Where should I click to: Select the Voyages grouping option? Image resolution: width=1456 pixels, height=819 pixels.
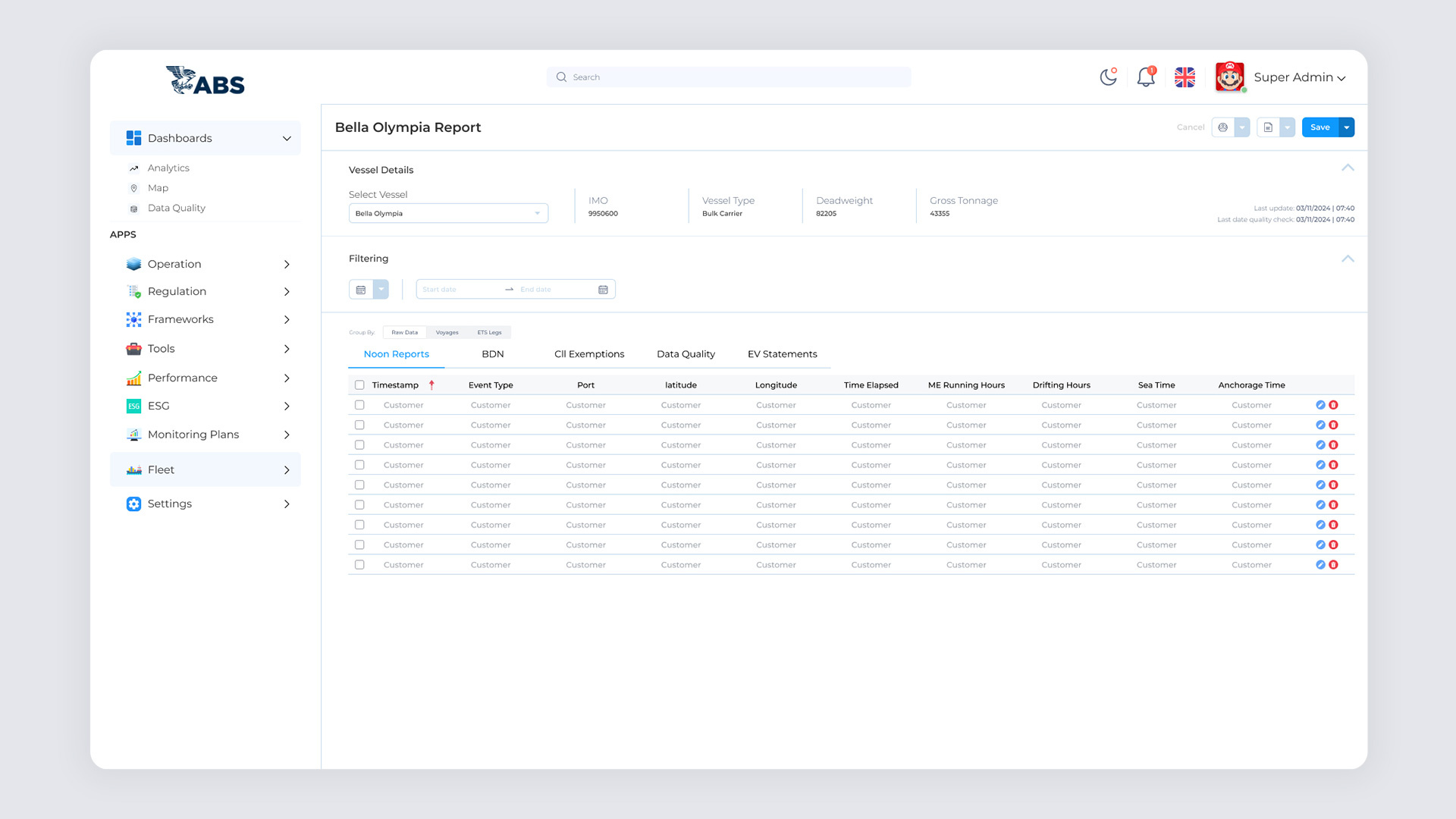point(447,332)
